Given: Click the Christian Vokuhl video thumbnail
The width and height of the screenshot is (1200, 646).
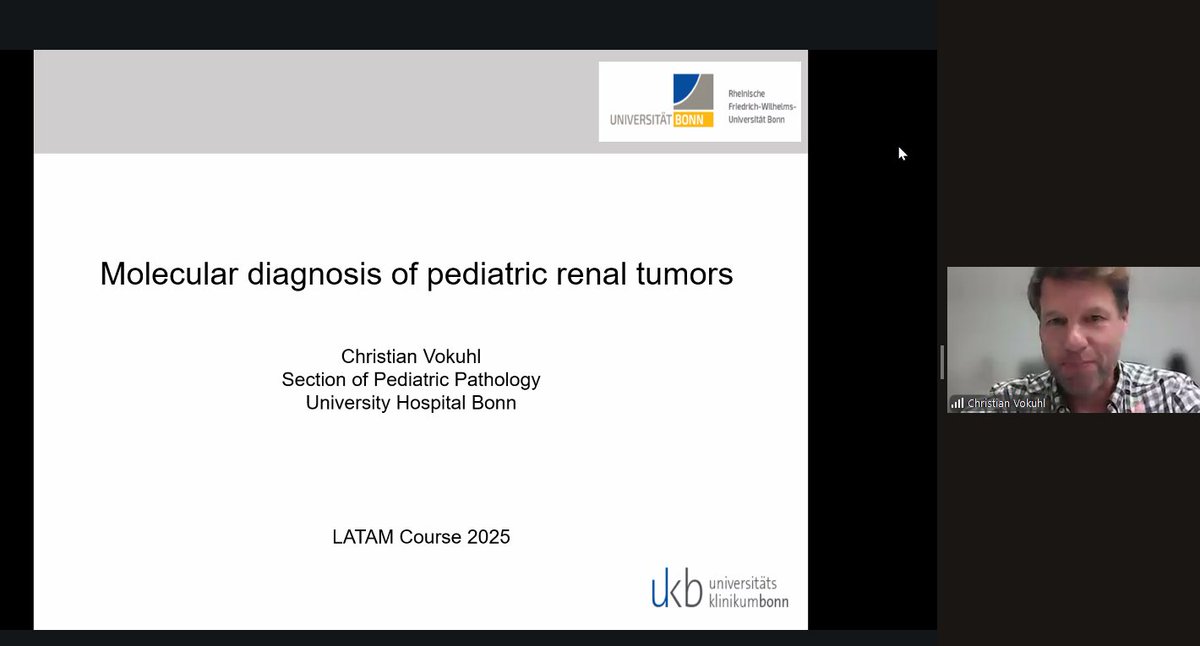Looking at the screenshot, I should pyautogui.click(x=1073, y=340).
